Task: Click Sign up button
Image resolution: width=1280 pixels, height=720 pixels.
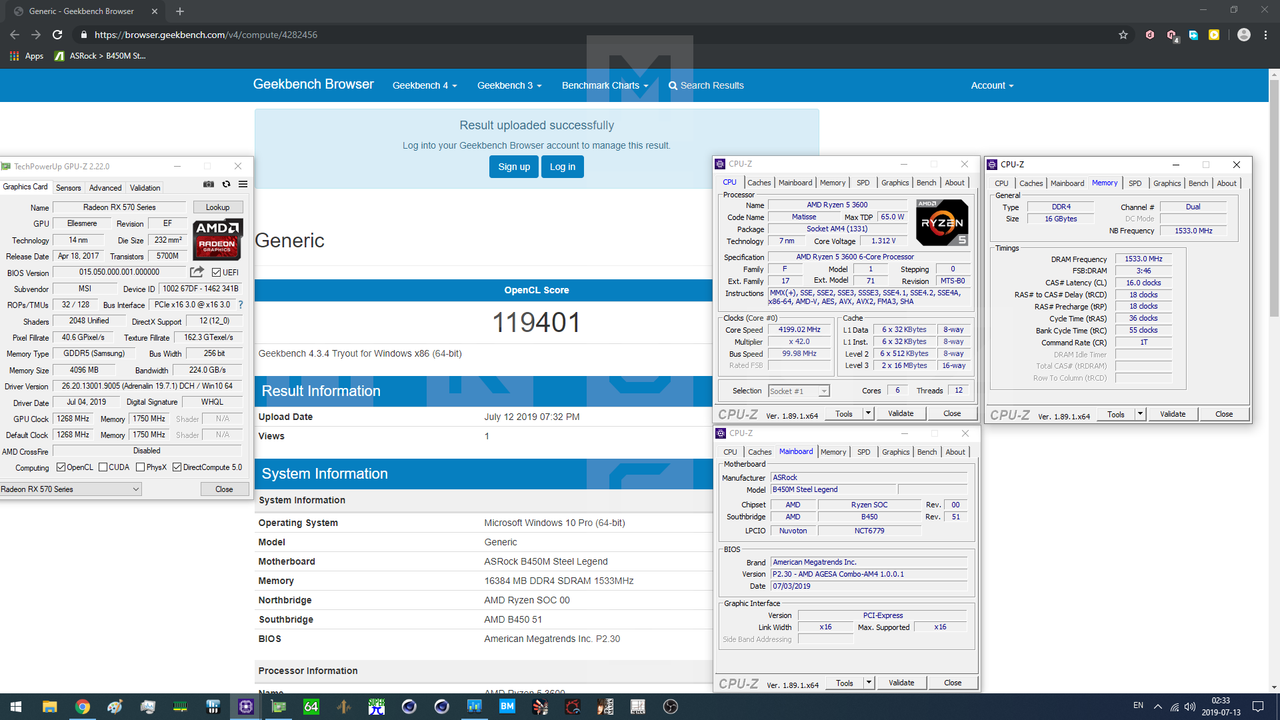Action: (x=514, y=167)
